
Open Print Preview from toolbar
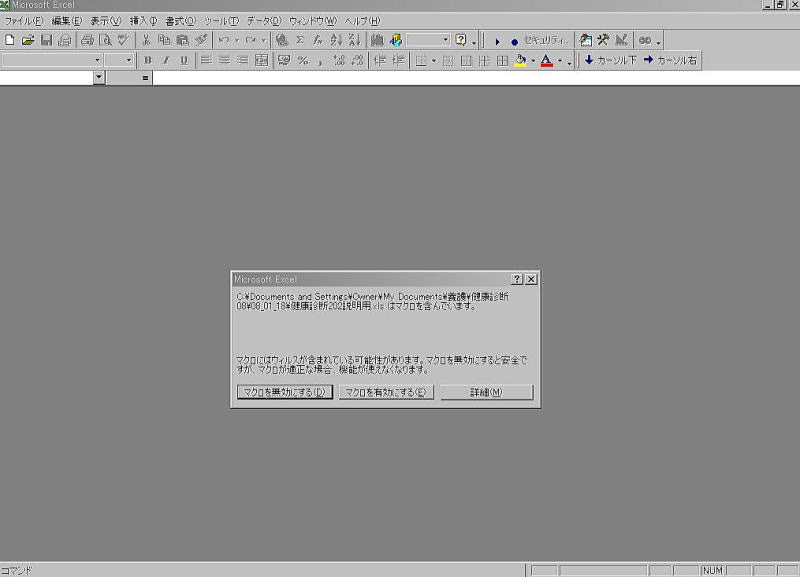coord(105,40)
